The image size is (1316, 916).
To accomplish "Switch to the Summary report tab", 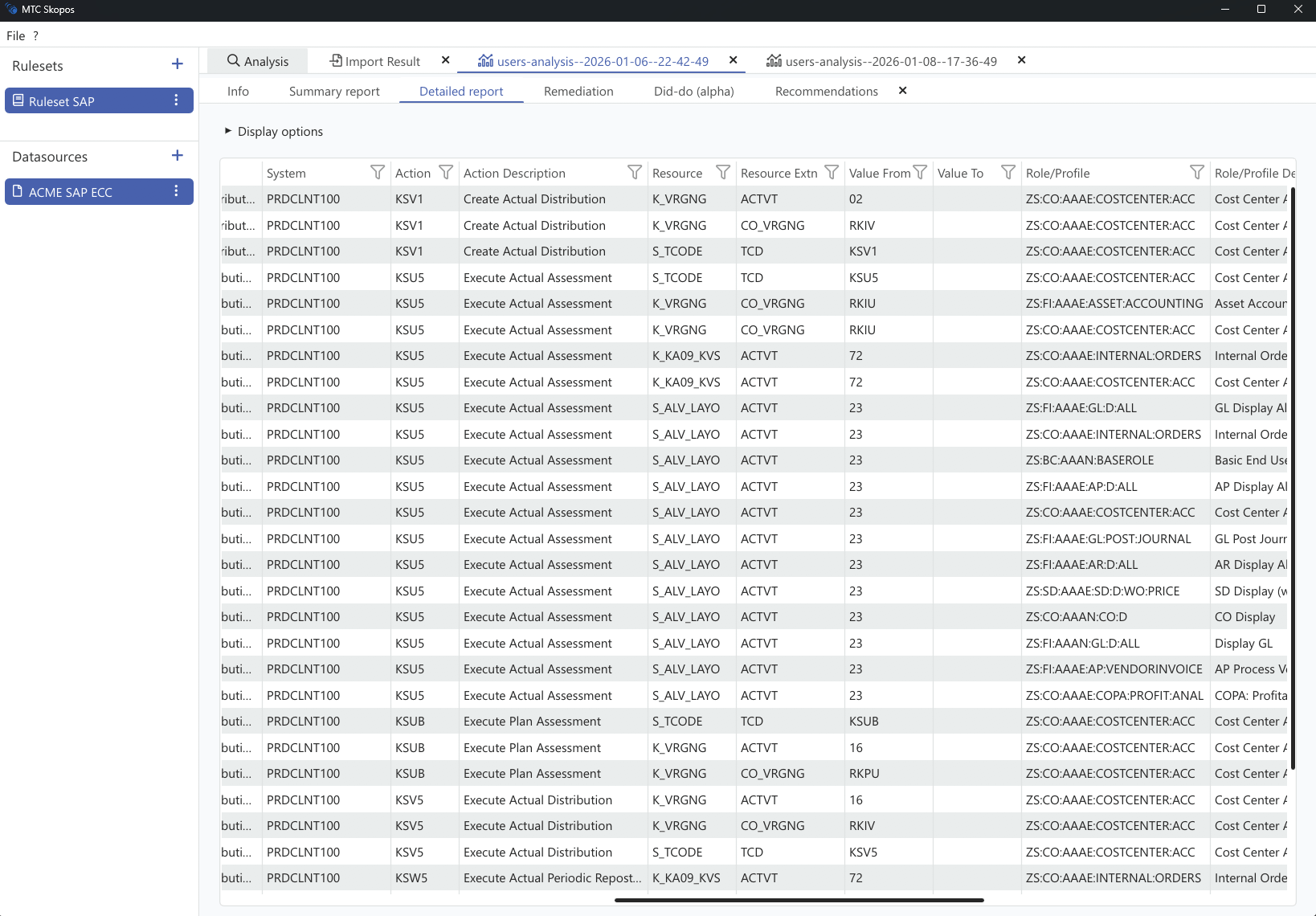I will [334, 92].
